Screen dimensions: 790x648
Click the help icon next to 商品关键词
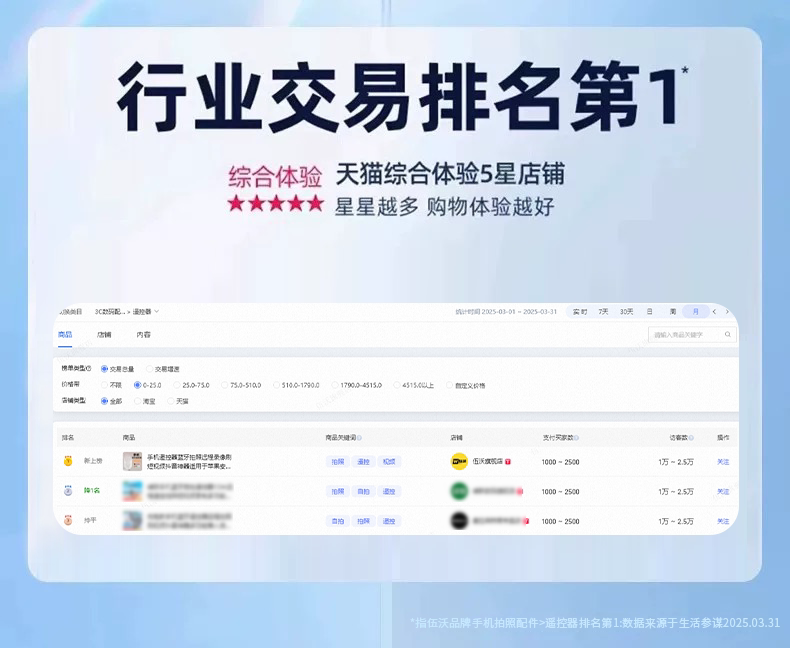359,438
